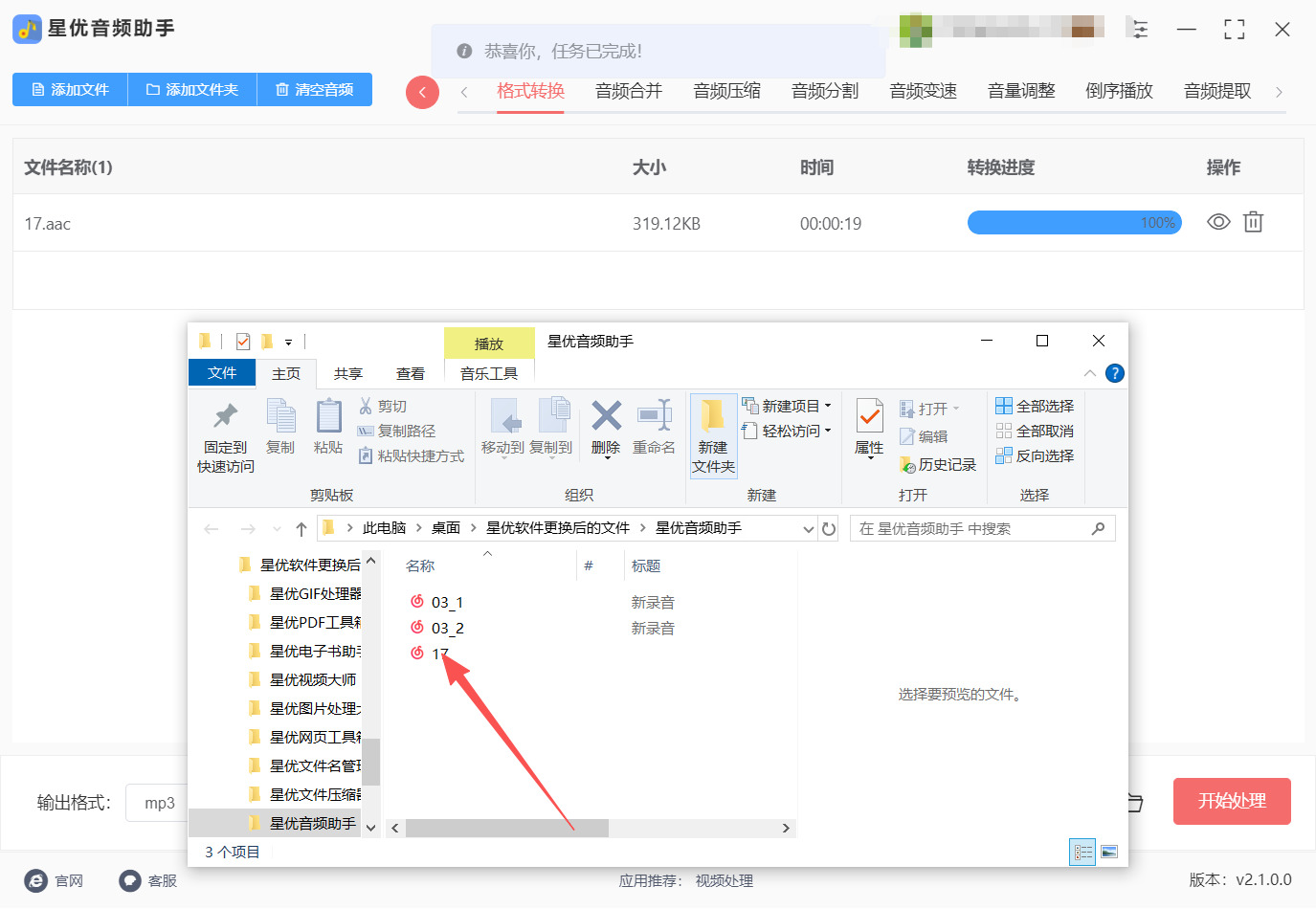Image resolution: width=1316 pixels, height=909 pixels.
Task: Open the address bar dropdown in Explorer
Action: 807,527
